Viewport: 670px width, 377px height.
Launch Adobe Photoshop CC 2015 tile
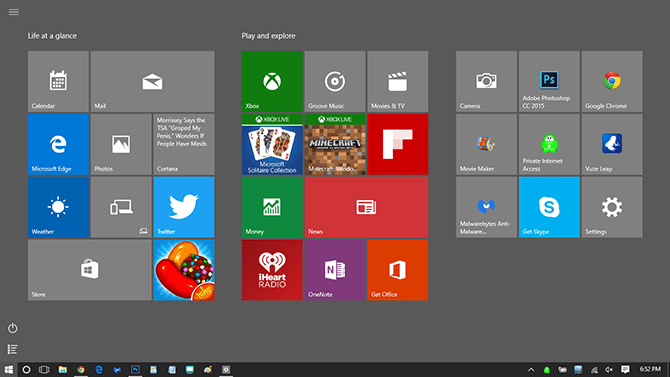pos(549,82)
